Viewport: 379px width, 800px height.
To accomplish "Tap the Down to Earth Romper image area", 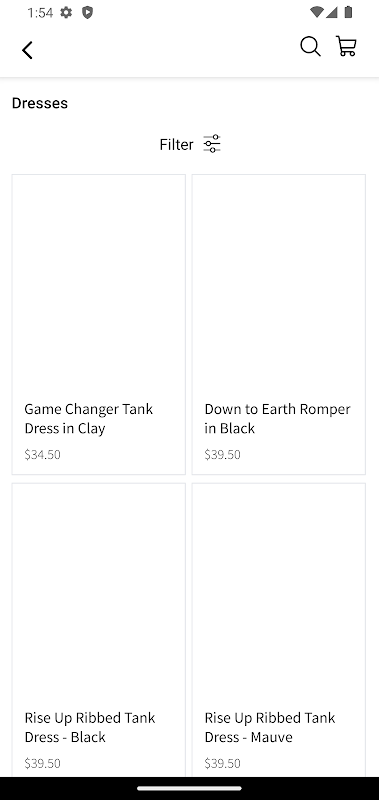I will tap(279, 285).
